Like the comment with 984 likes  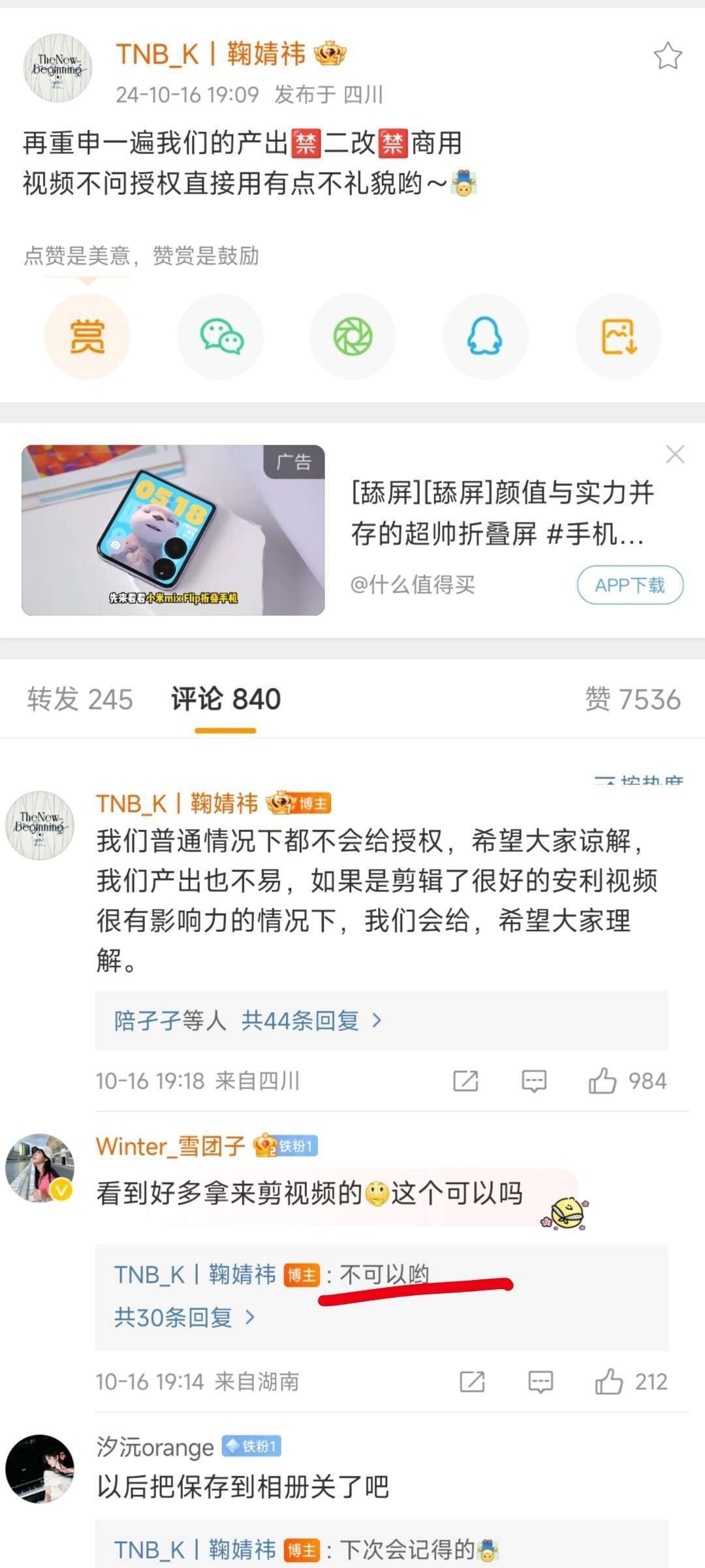coord(627,1081)
